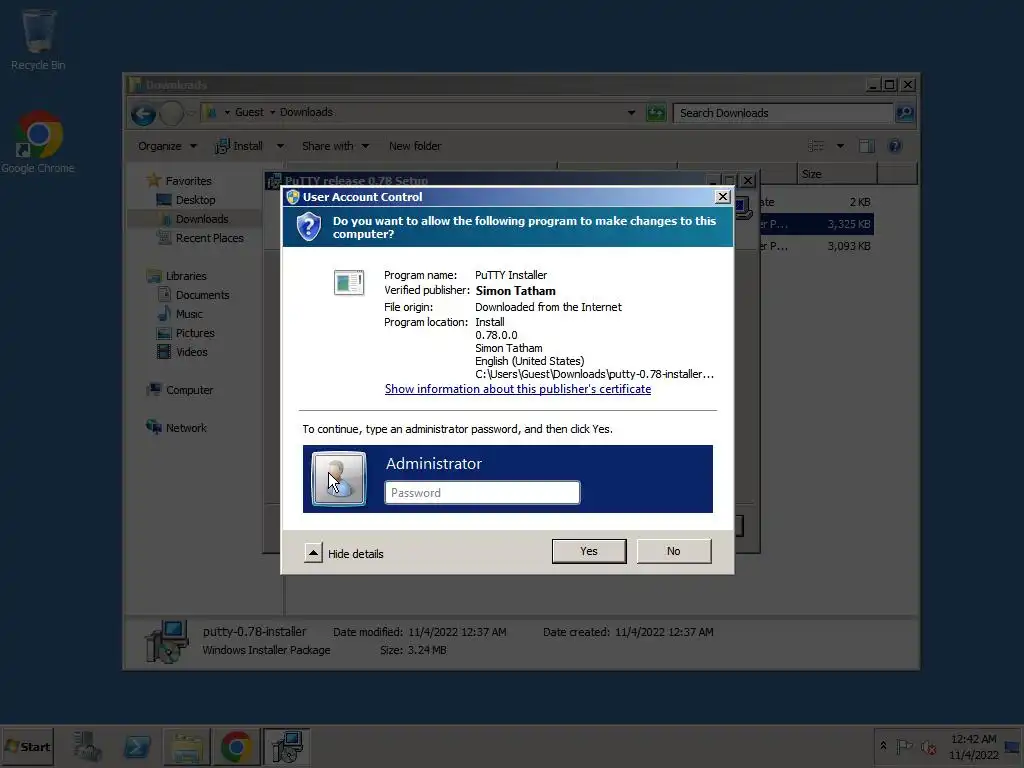Click No in User Account Control
1024x768 pixels.
coord(673,551)
